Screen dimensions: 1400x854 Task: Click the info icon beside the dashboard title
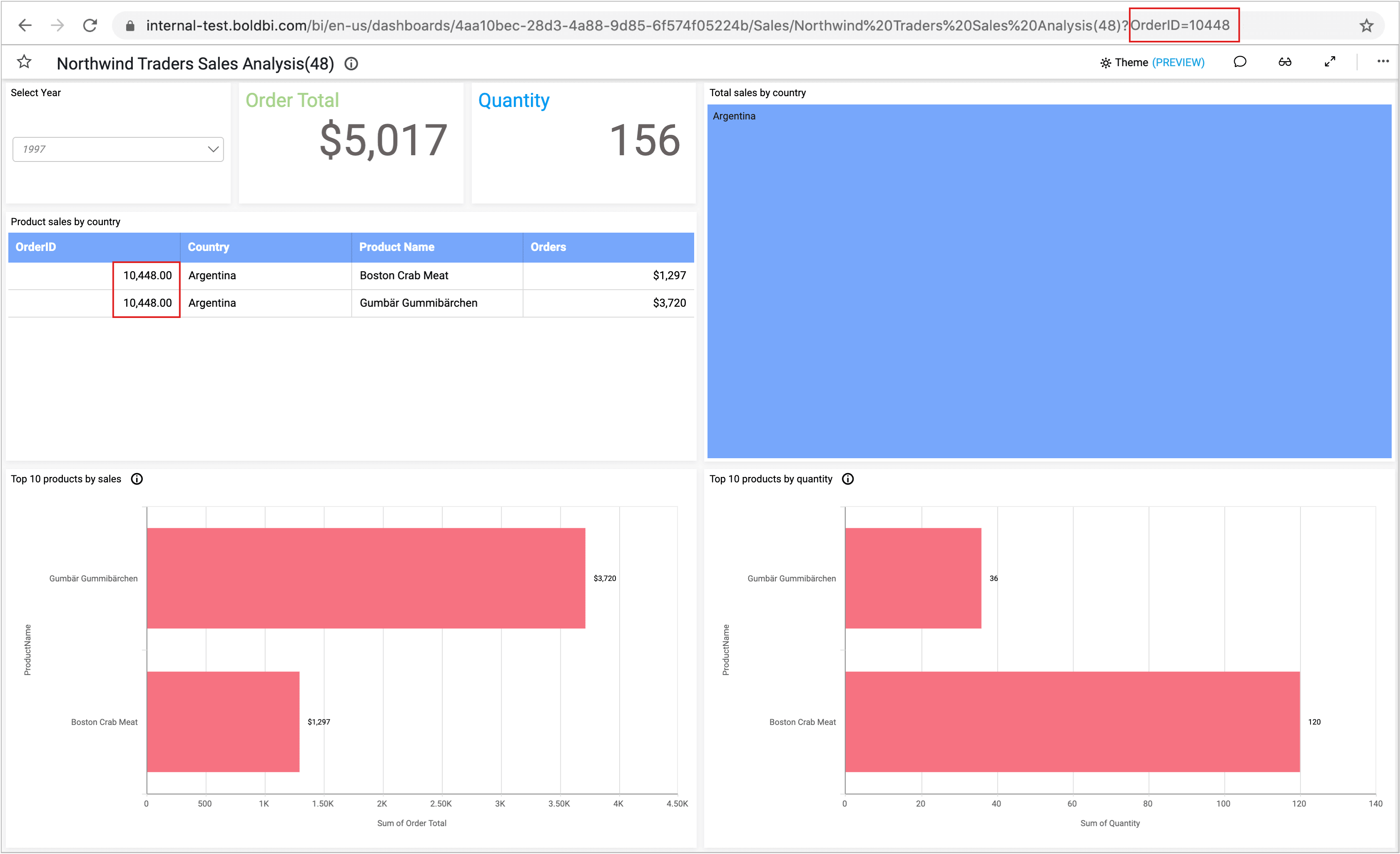point(351,64)
